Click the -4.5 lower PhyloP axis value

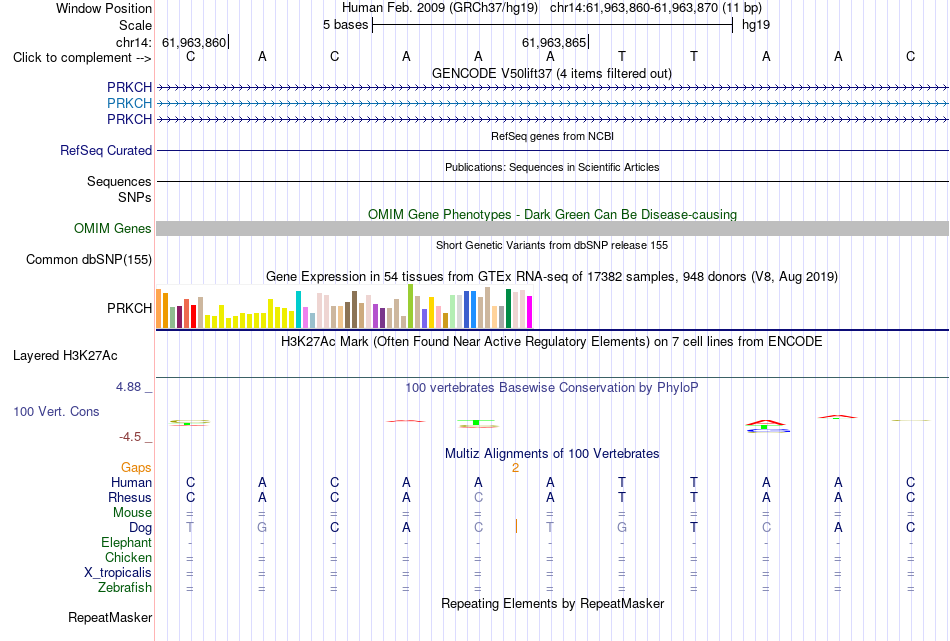(130, 437)
